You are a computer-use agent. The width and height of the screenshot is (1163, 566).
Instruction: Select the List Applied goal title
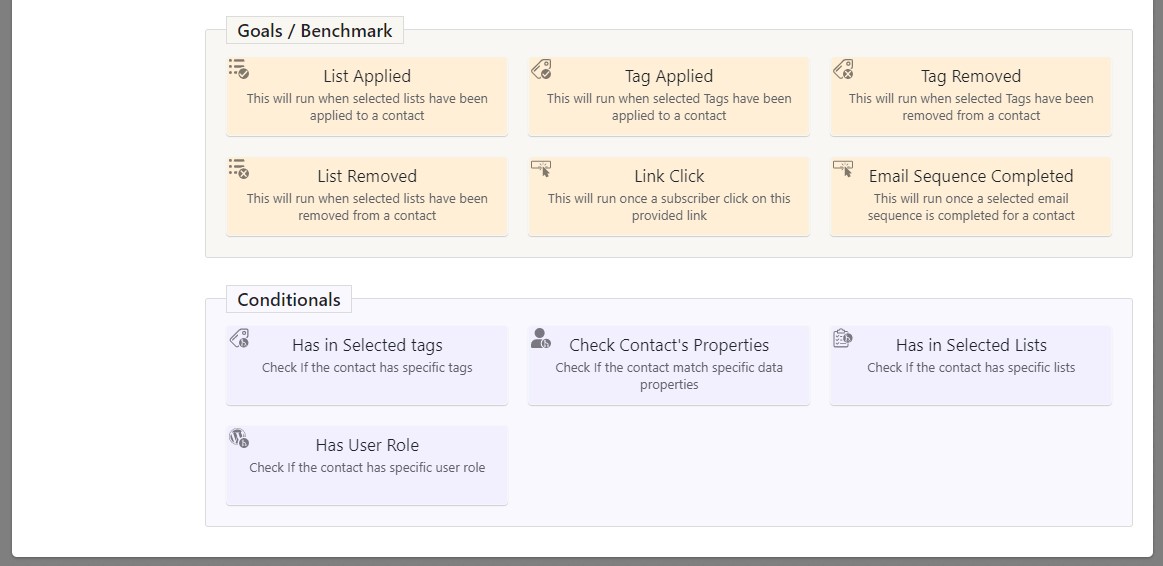(367, 76)
